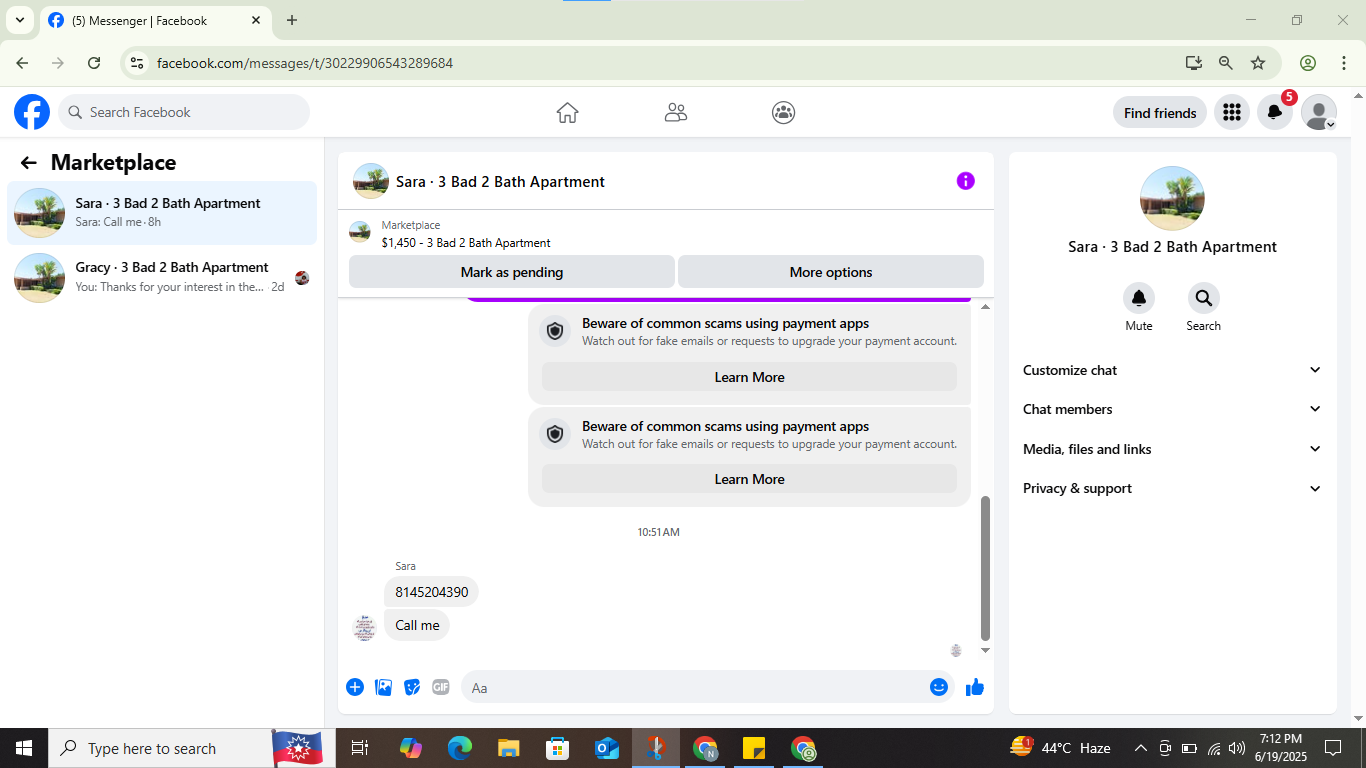Image resolution: width=1366 pixels, height=768 pixels.
Task: Go back with the browser back arrow
Action: point(22,63)
